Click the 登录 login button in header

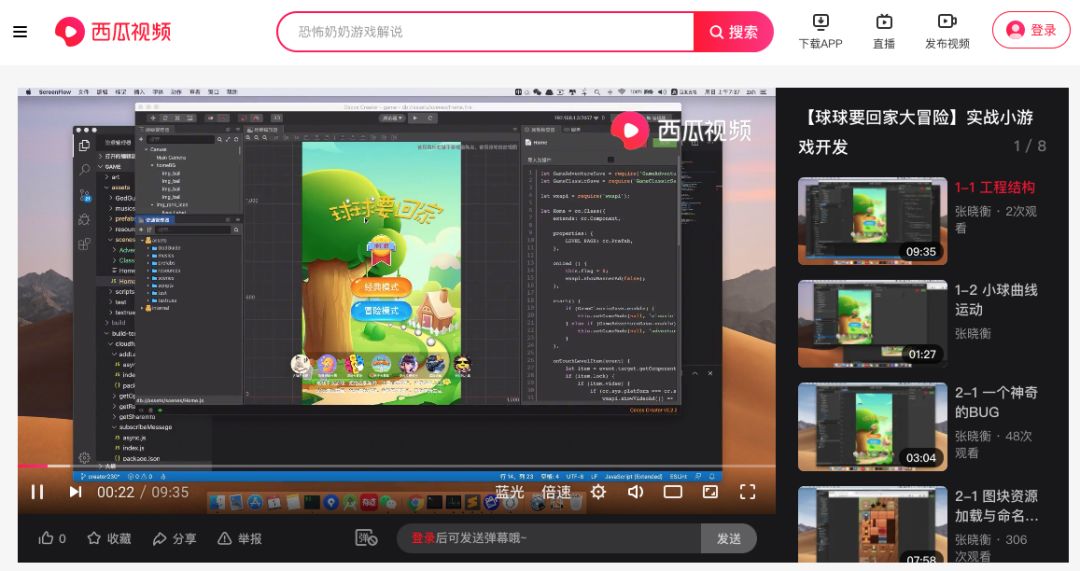click(1031, 30)
